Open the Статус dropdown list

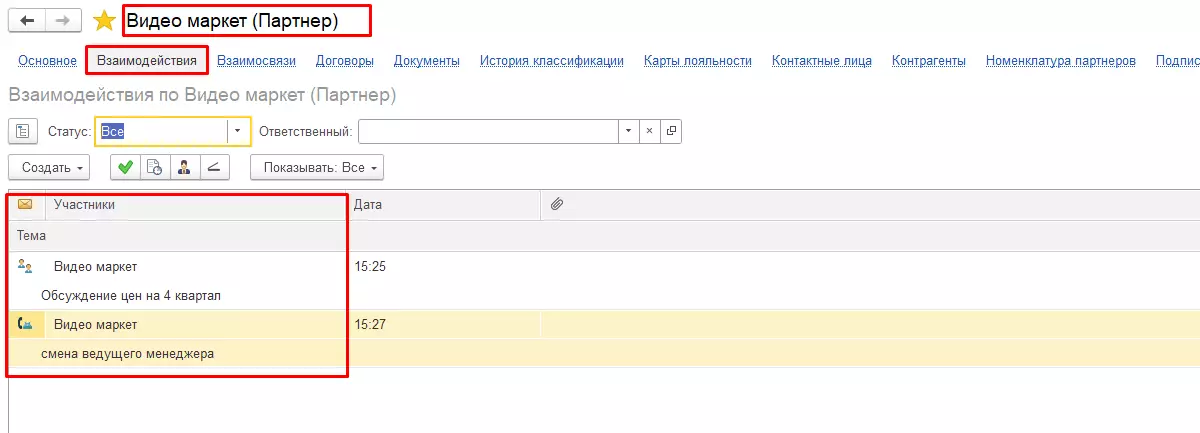pyautogui.click(x=238, y=131)
